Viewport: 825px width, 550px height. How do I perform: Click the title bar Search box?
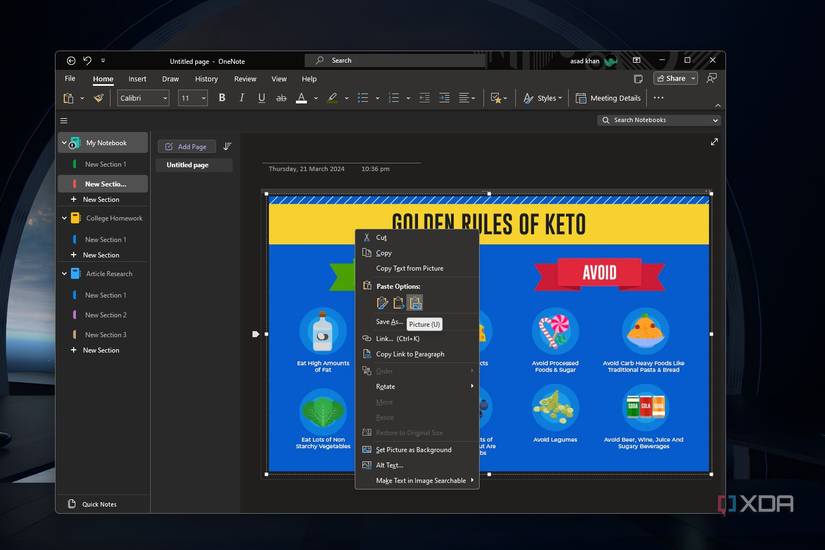(395, 61)
